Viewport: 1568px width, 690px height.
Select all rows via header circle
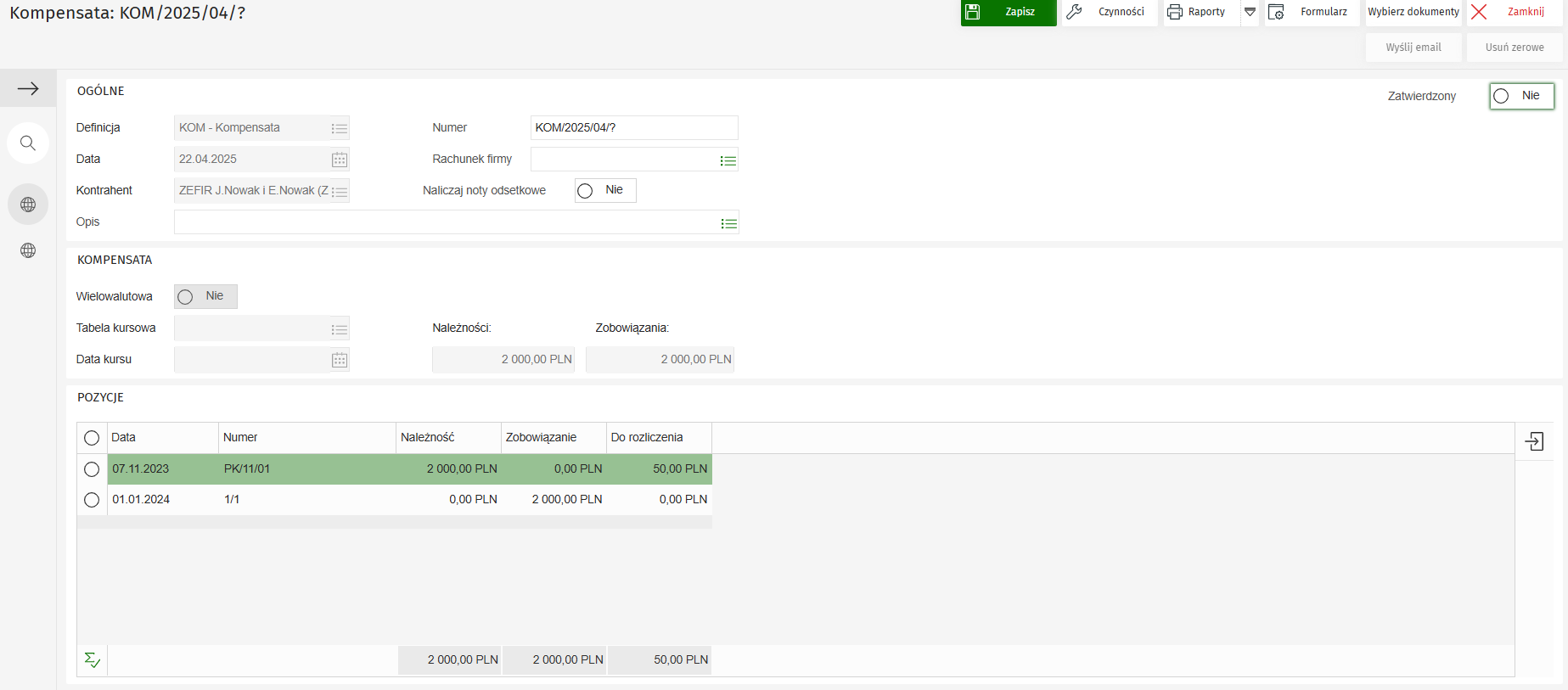pyautogui.click(x=92, y=438)
